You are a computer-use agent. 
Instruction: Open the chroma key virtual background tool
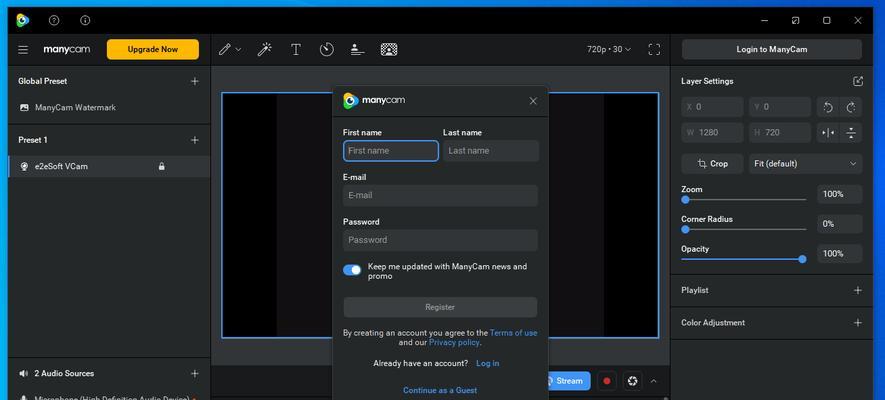389,50
